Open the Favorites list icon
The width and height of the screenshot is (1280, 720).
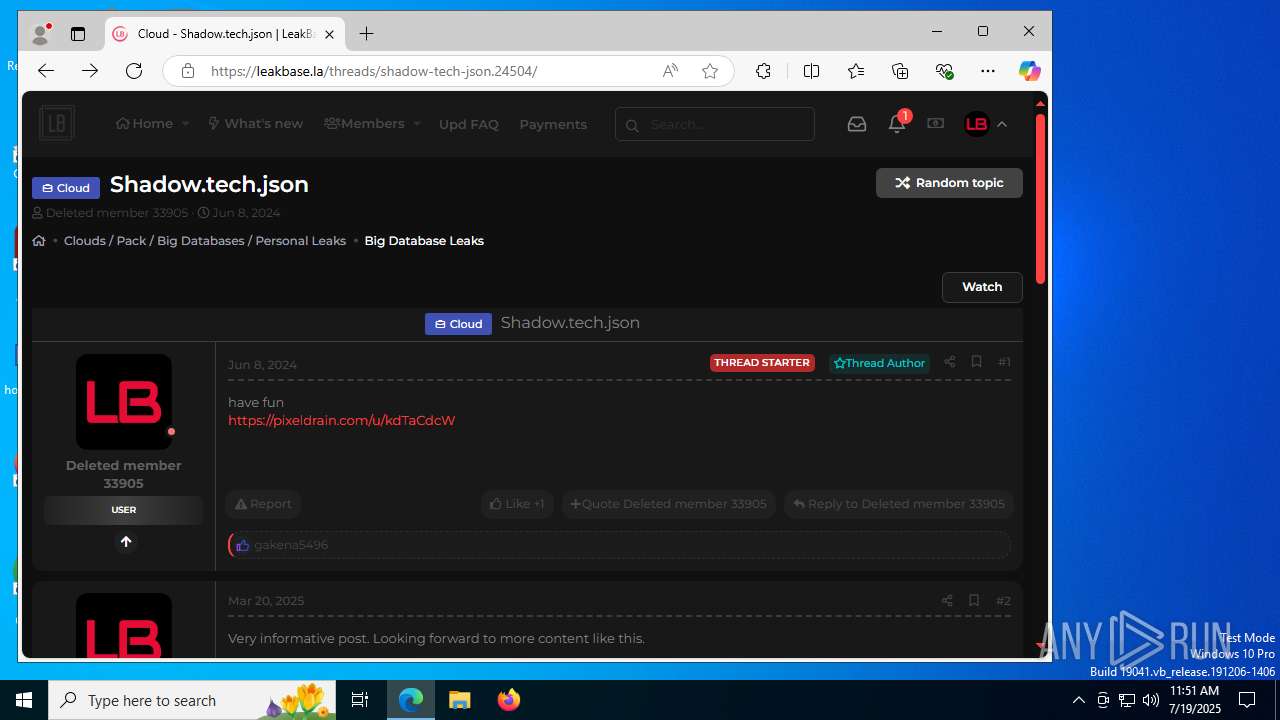pyautogui.click(x=856, y=71)
